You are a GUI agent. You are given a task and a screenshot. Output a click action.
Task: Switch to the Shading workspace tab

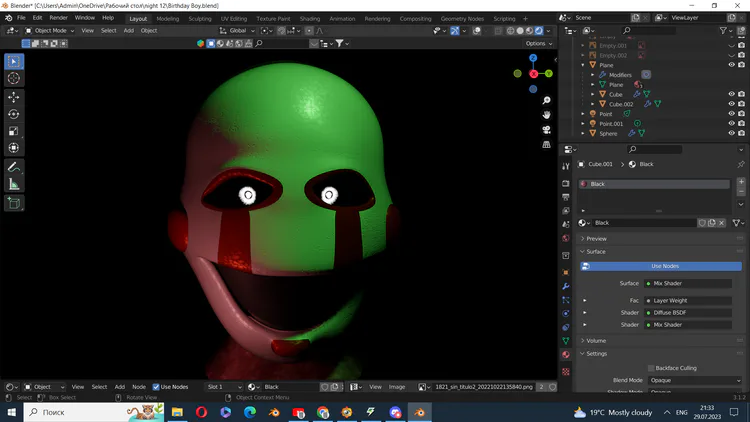pos(309,19)
